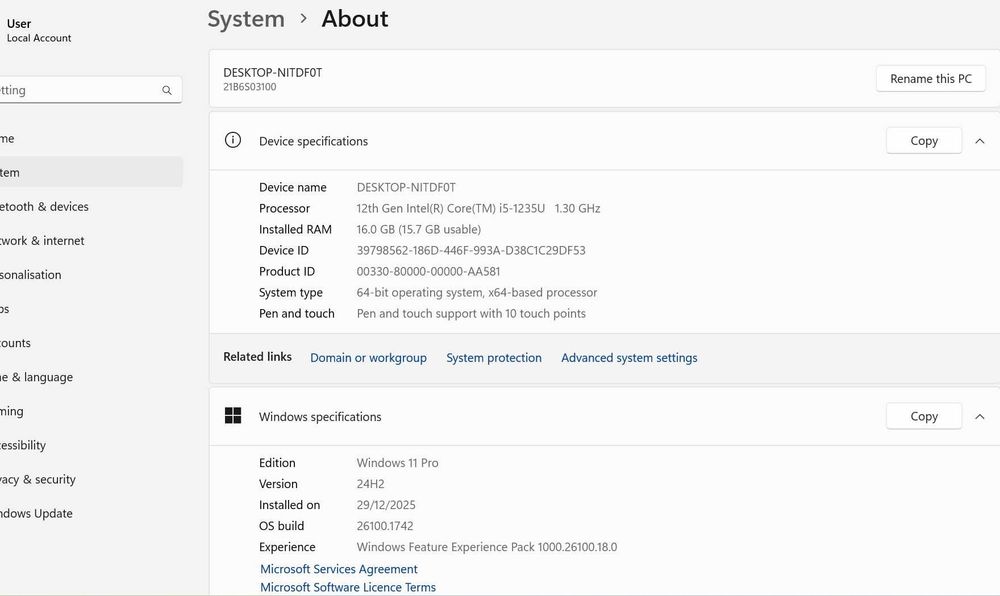Open Home in the sidebar
Screen dimensions: 1000x596
point(89,138)
